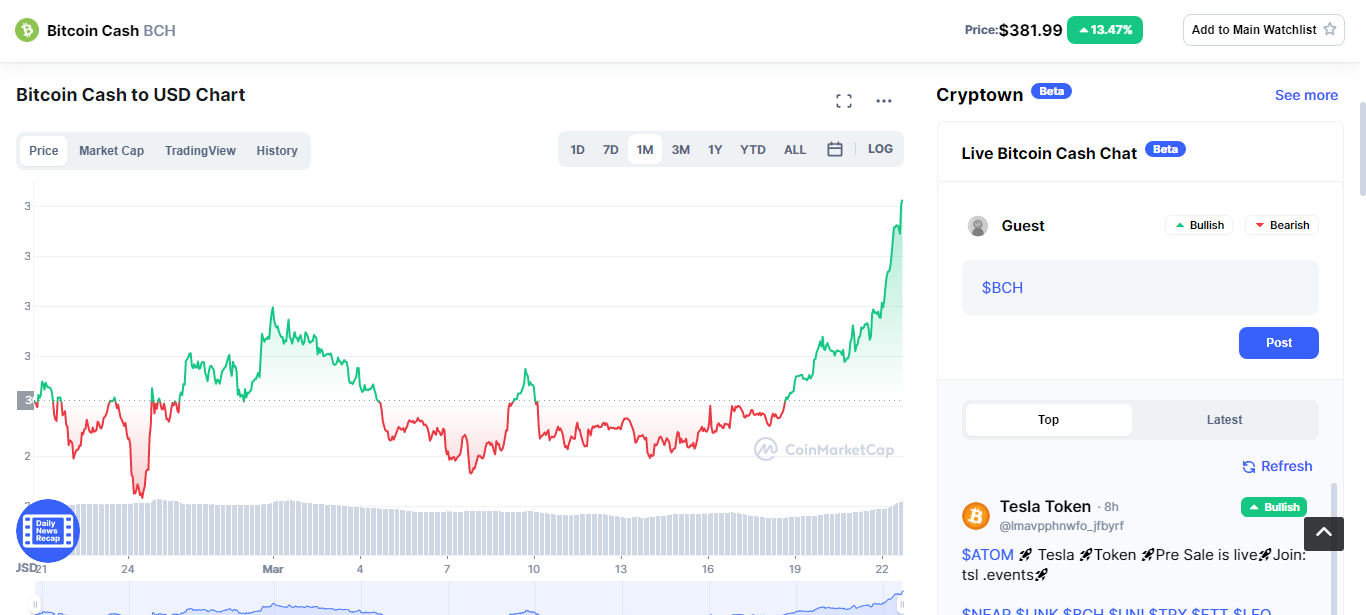Click the page vertical scrollbar
Viewport: 1366px width, 615px height.
(x=1361, y=148)
